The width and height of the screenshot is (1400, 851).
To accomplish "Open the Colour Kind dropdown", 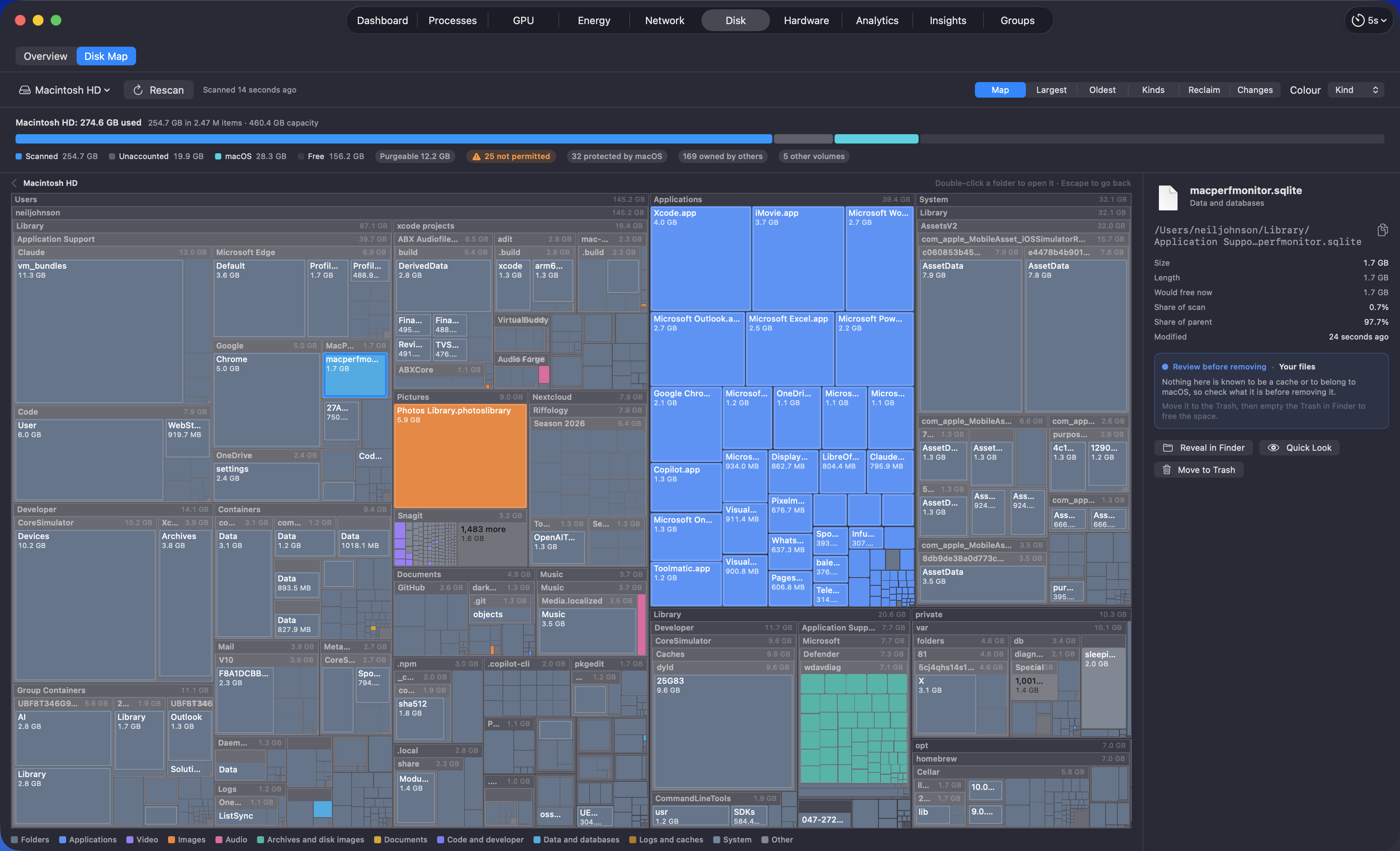I will pyautogui.click(x=1356, y=90).
